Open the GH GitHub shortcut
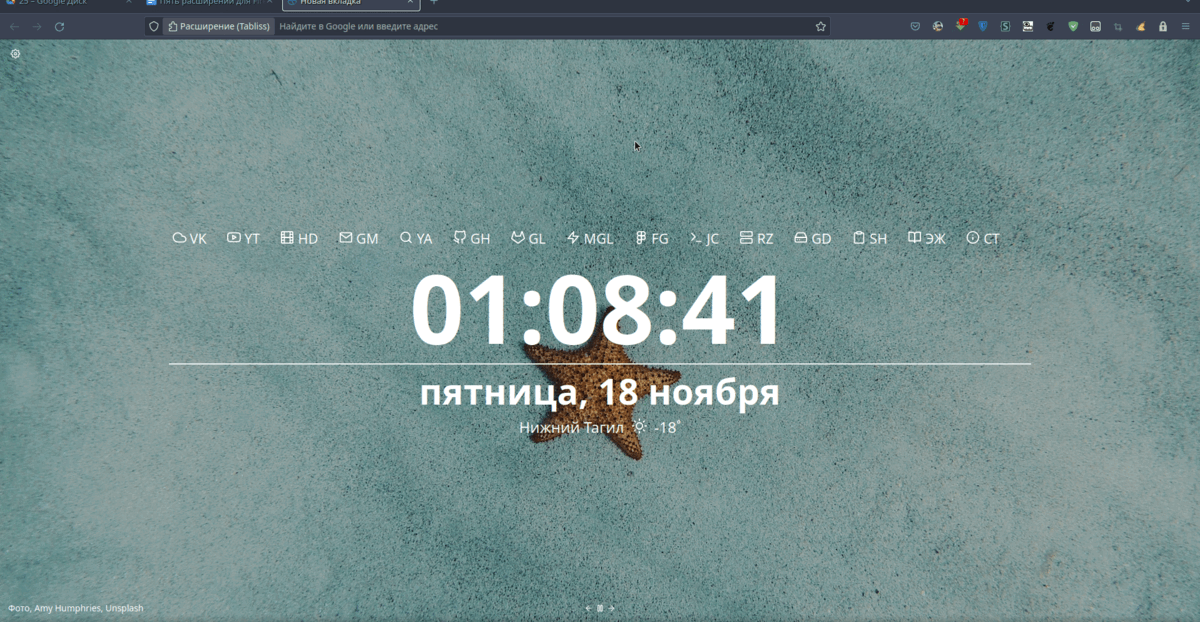Image resolution: width=1200 pixels, height=622 pixels. 471,238
